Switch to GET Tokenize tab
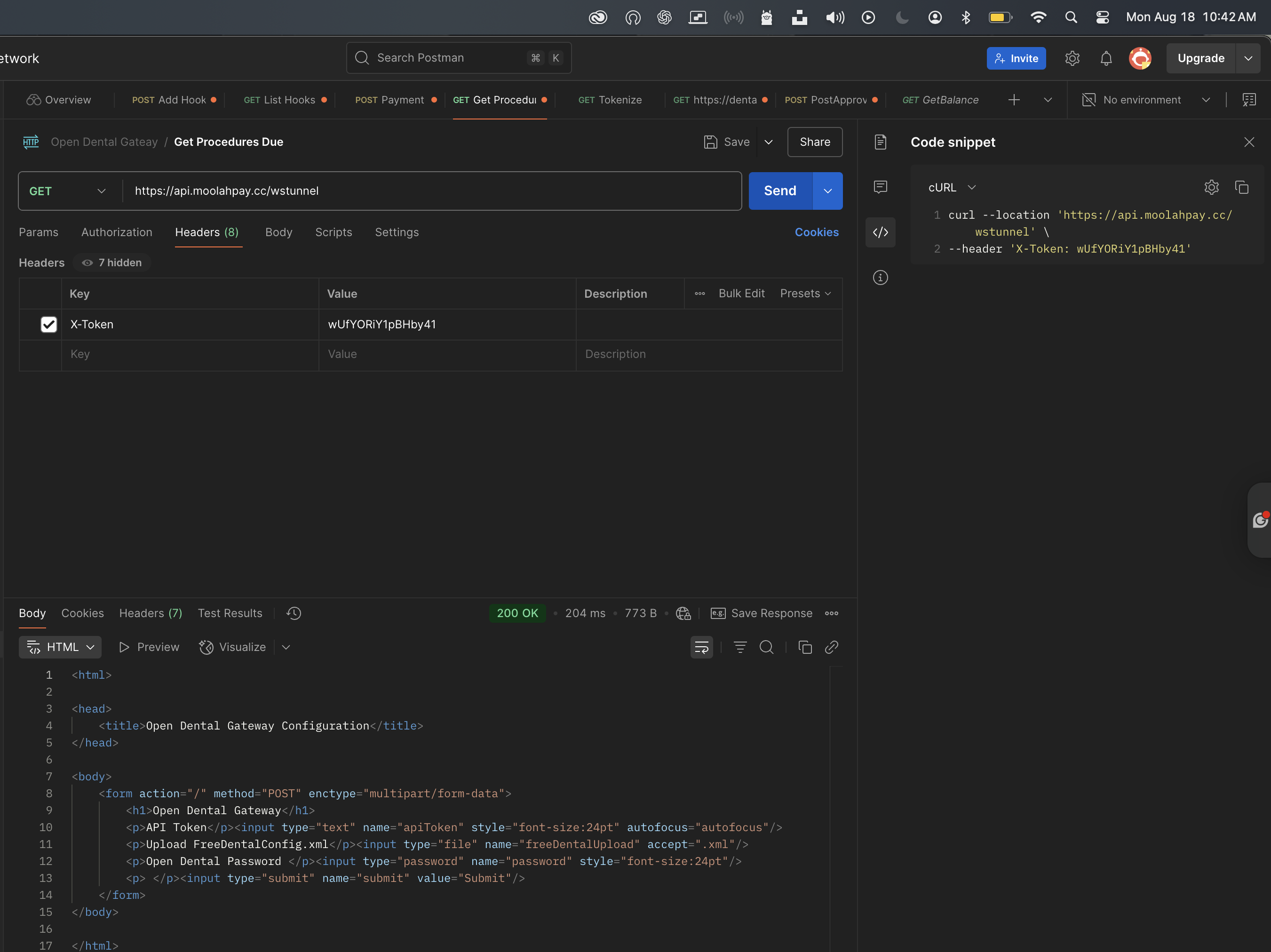This screenshot has height=952, width=1271. pyautogui.click(x=610, y=99)
